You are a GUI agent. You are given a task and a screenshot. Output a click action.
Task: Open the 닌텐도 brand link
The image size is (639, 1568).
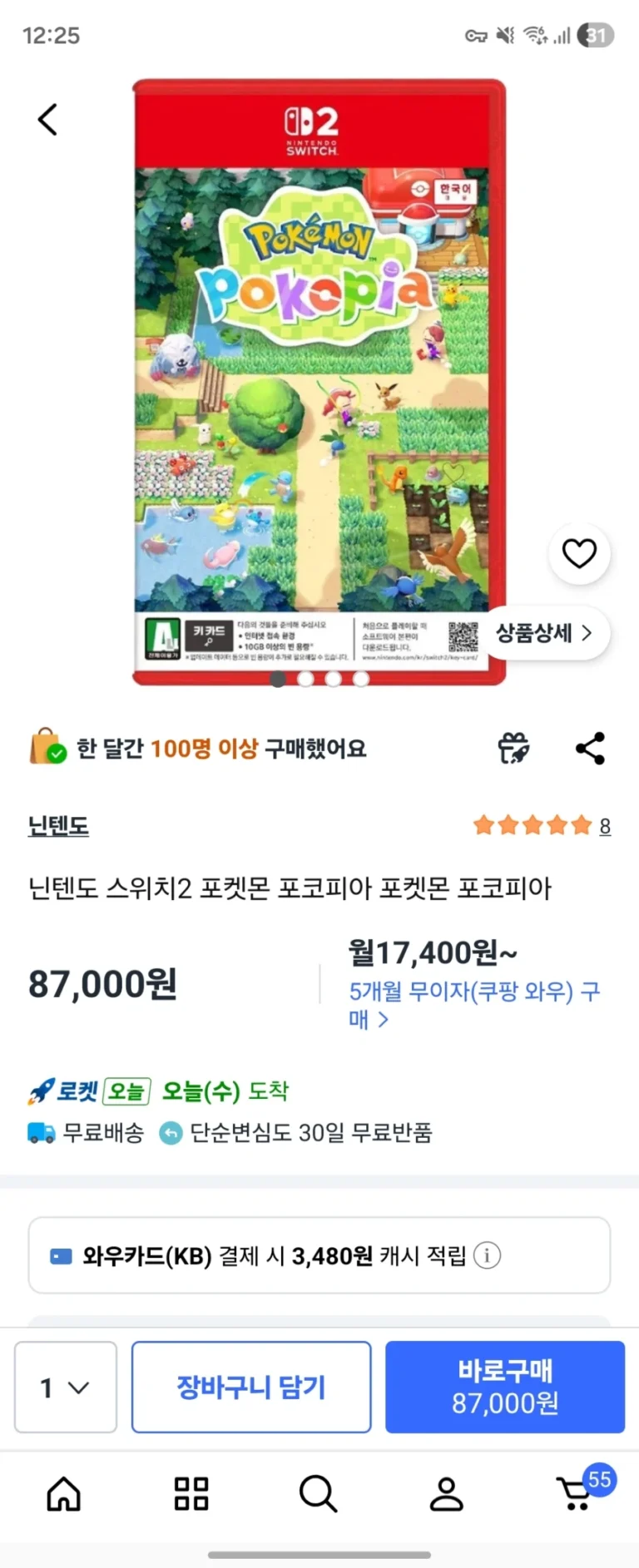(x=58, y=826)
